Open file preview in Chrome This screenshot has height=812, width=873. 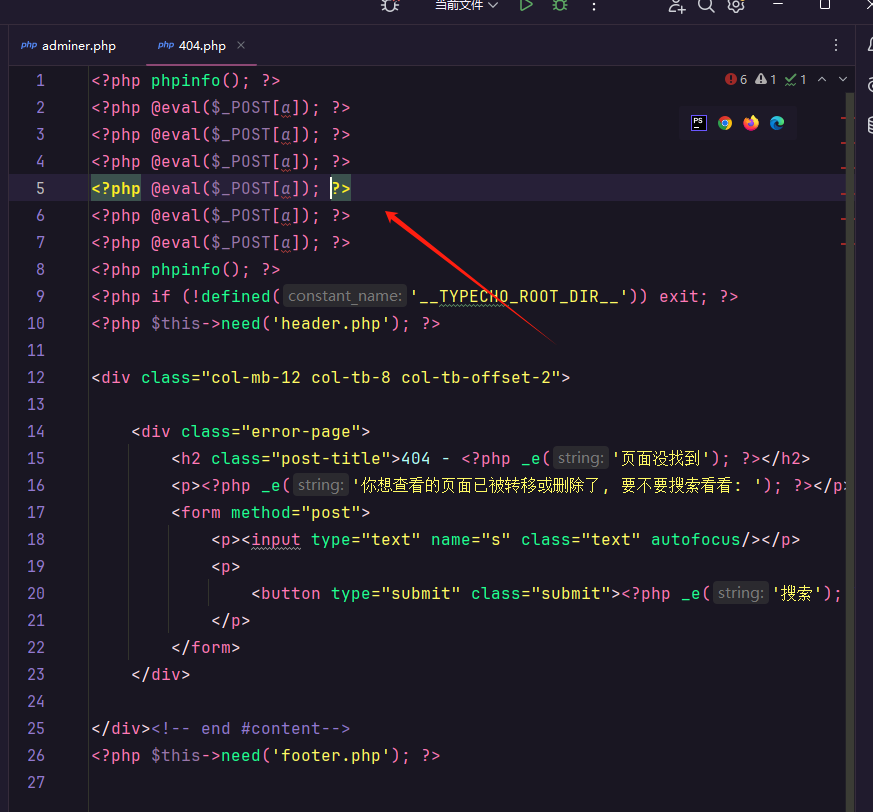[x=725, y=123]
